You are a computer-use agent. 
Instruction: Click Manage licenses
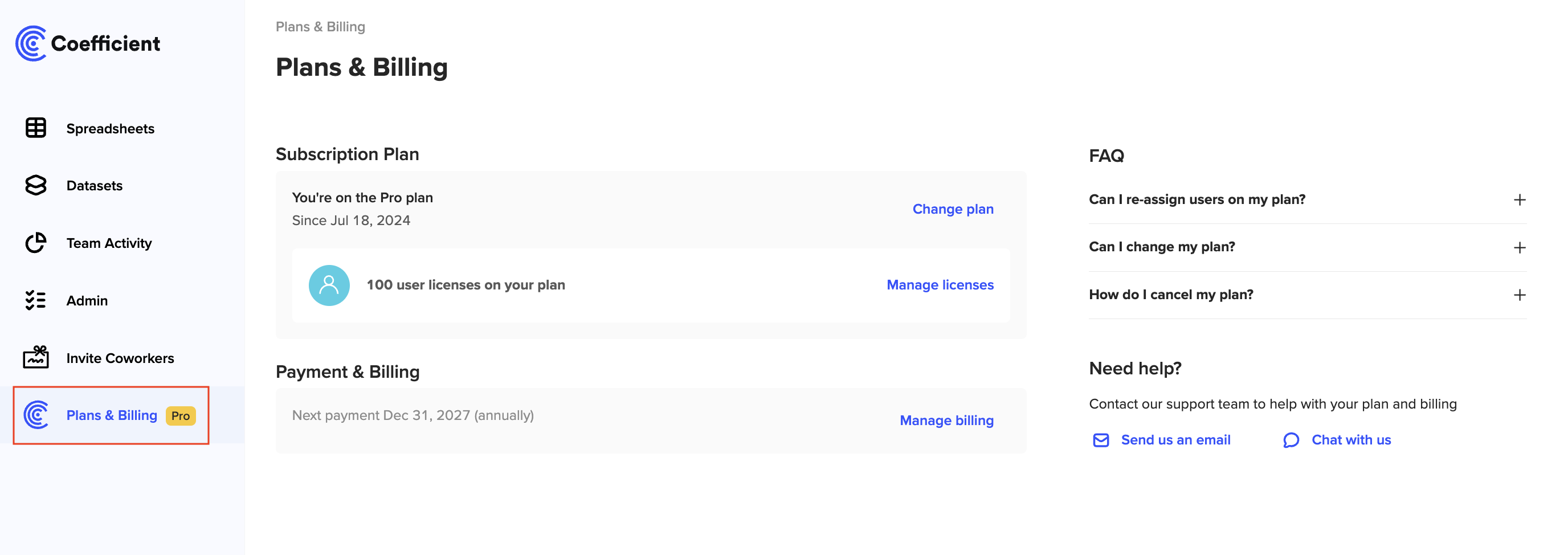(941, 284)
